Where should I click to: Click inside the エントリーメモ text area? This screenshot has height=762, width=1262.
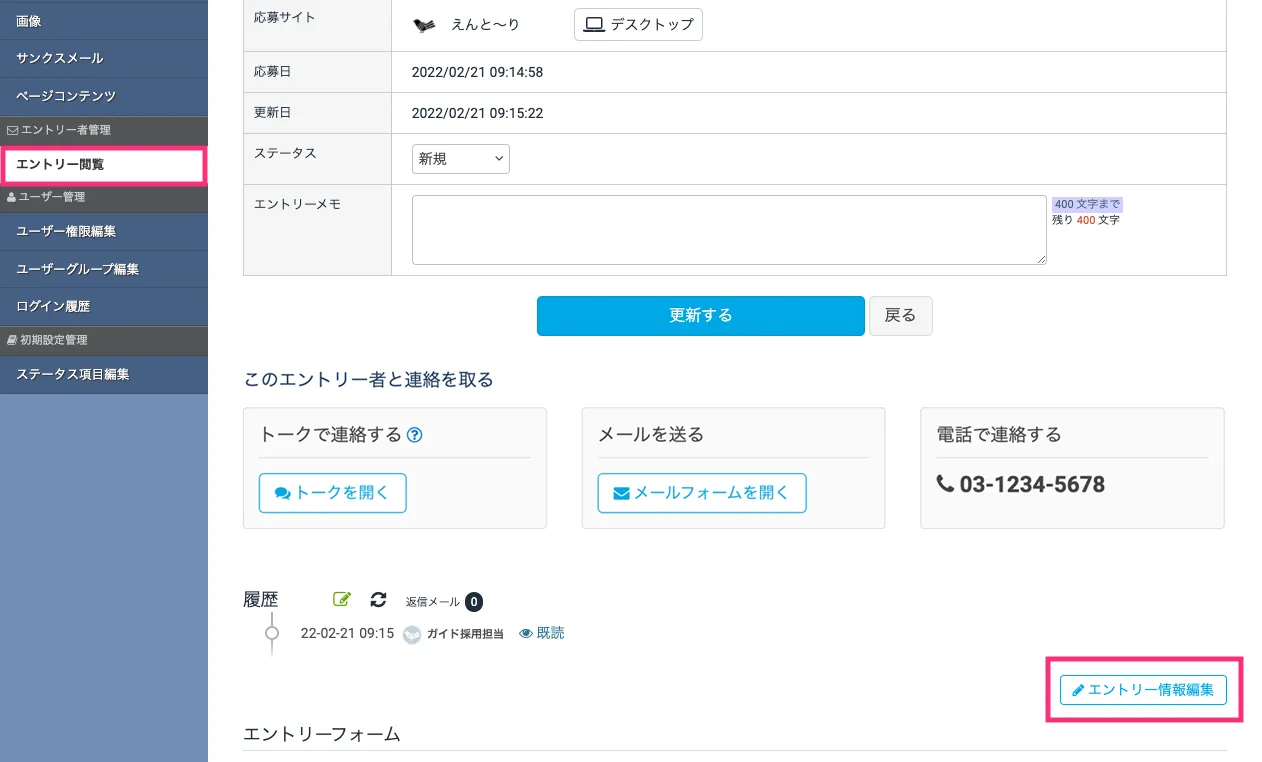[729, 230]
